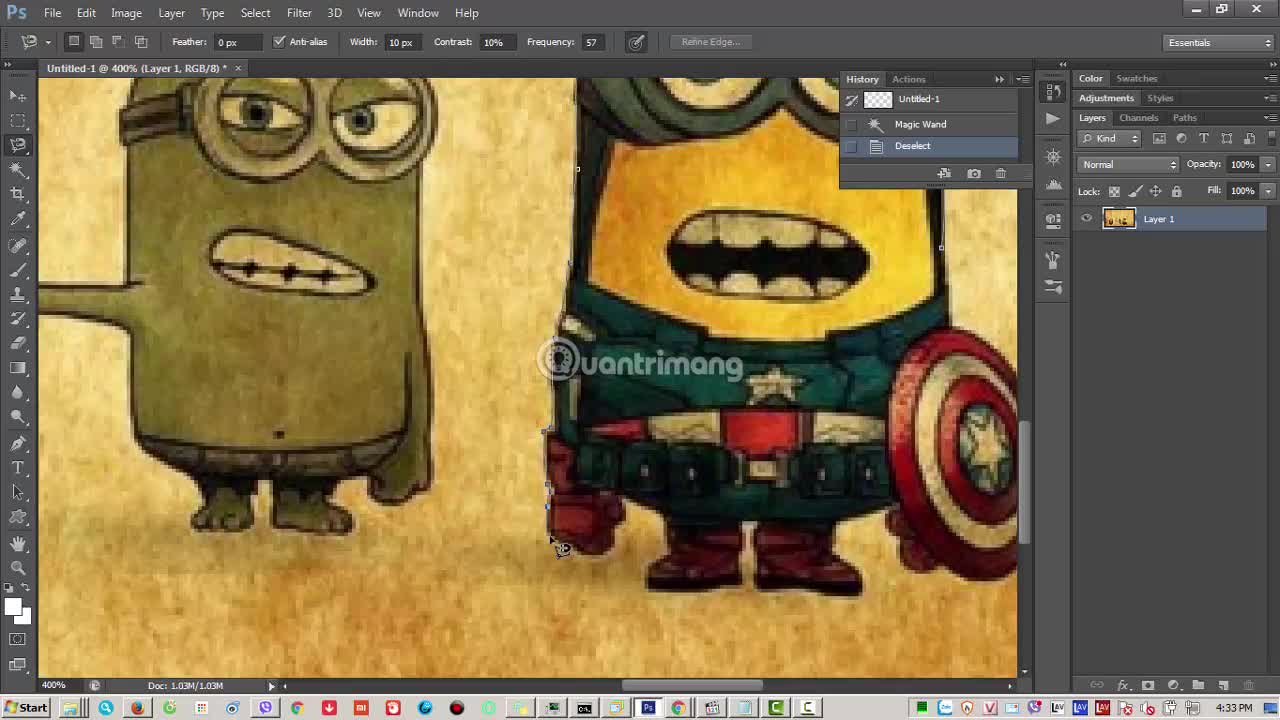Toggle Lock image pixels
1280x720 pixels.
pos(1135,192)
